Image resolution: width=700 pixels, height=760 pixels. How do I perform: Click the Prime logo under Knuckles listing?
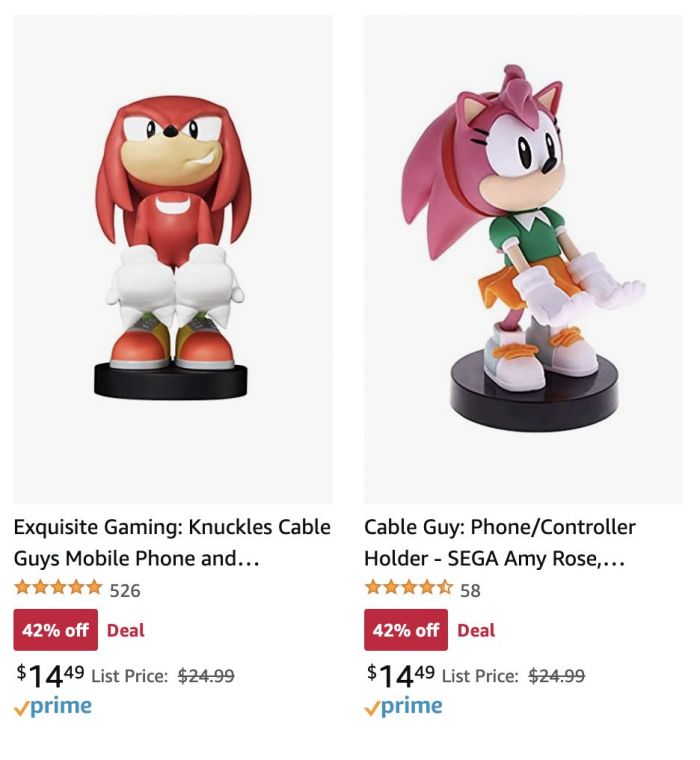[x=53, y=708]
